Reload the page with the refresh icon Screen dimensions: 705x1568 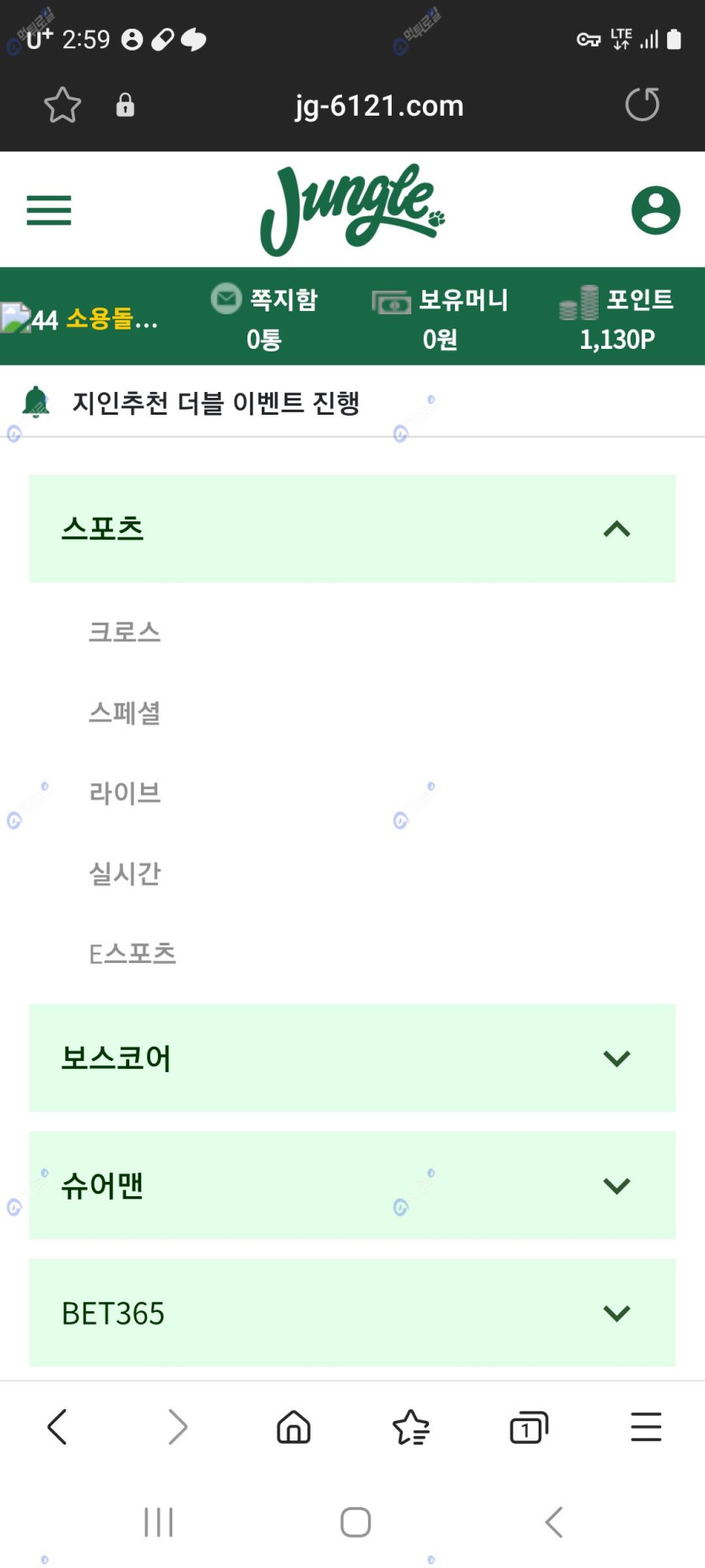click(642, 105)
